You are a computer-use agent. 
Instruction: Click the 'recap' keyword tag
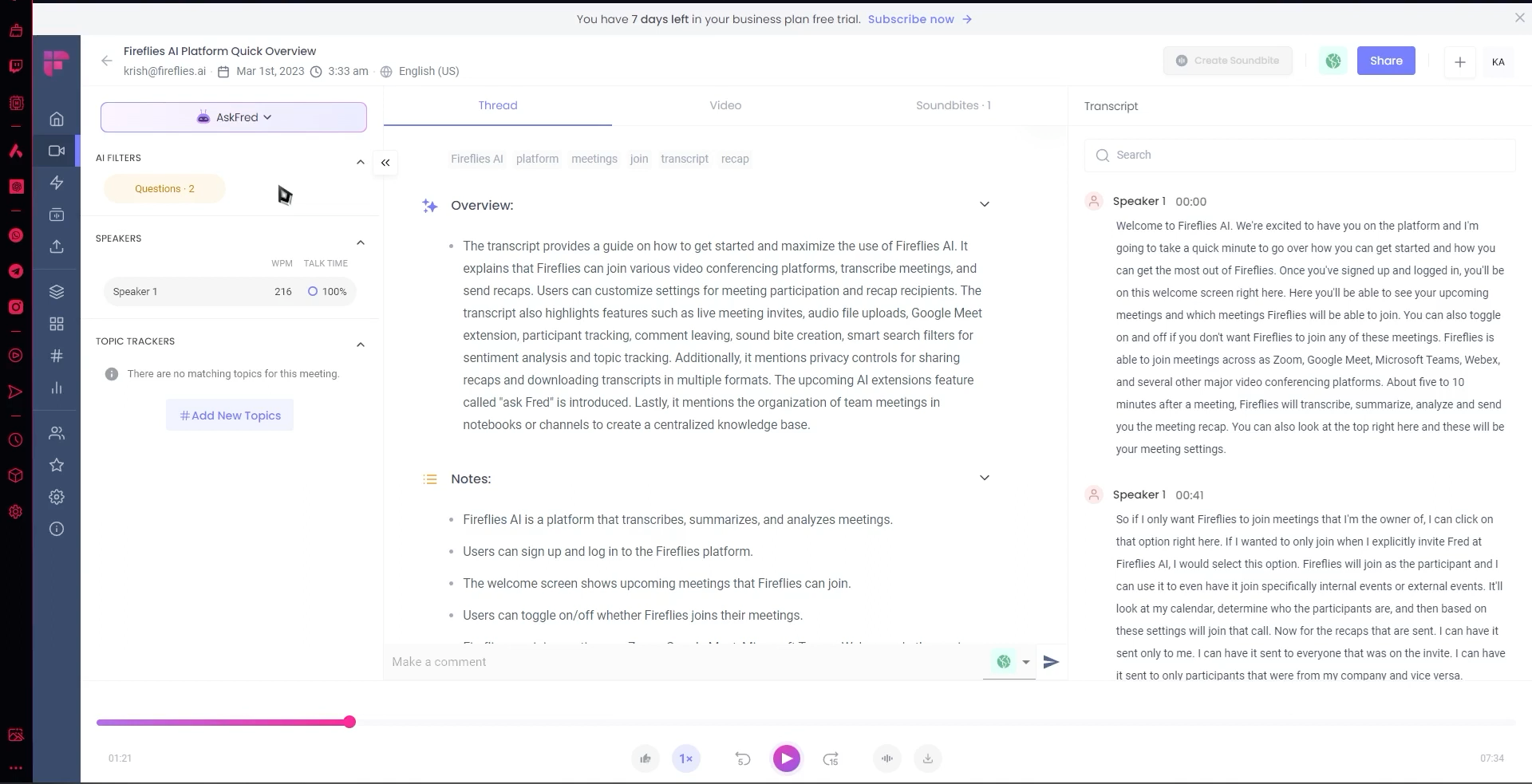[x=735, y=159]
